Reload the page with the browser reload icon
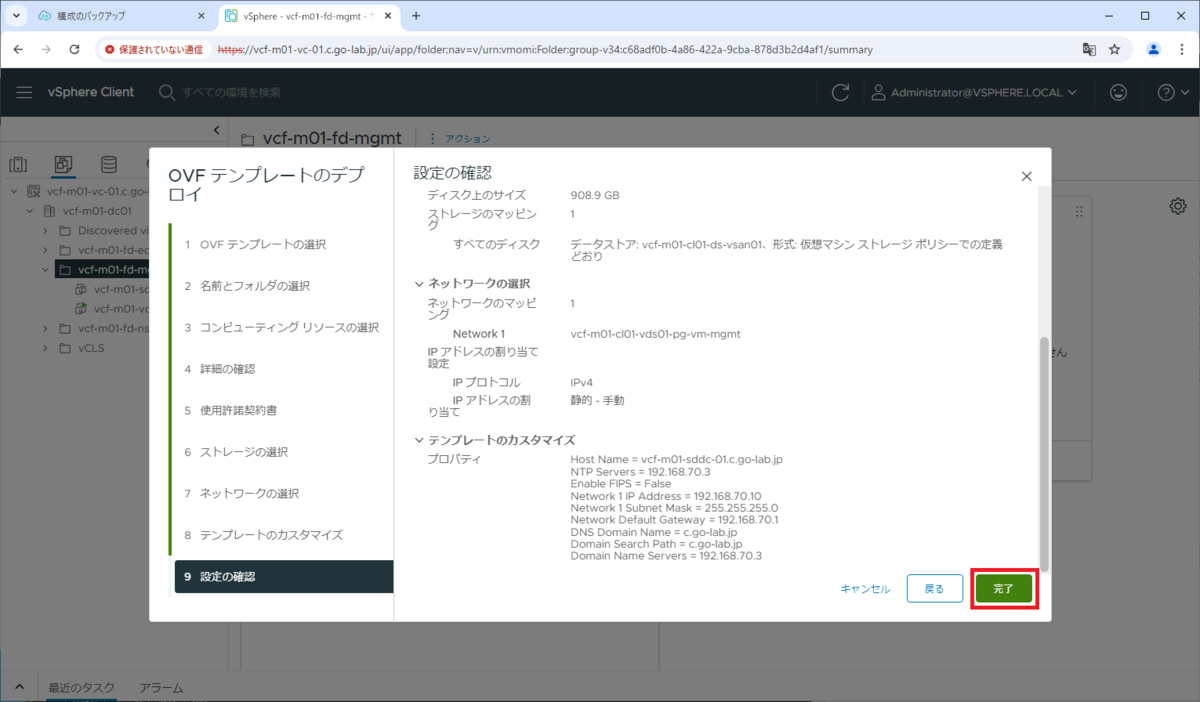This screenshot has height=702, width=1200. pyautogui.click(x=74, y=49)
